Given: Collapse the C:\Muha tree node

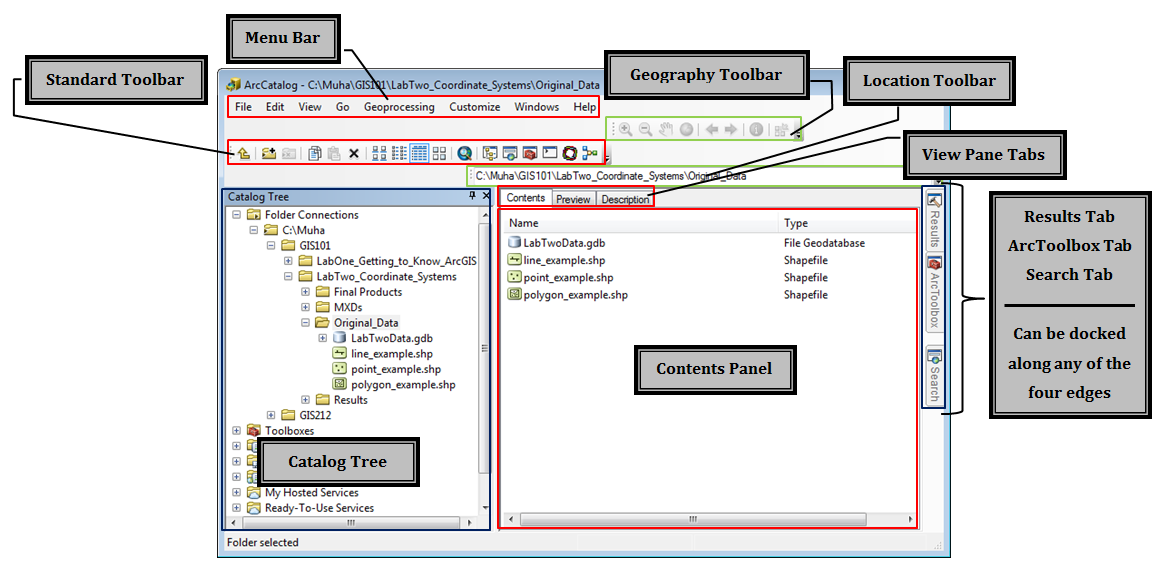Looking at the screenshot, I should click(x=254, y=230).
